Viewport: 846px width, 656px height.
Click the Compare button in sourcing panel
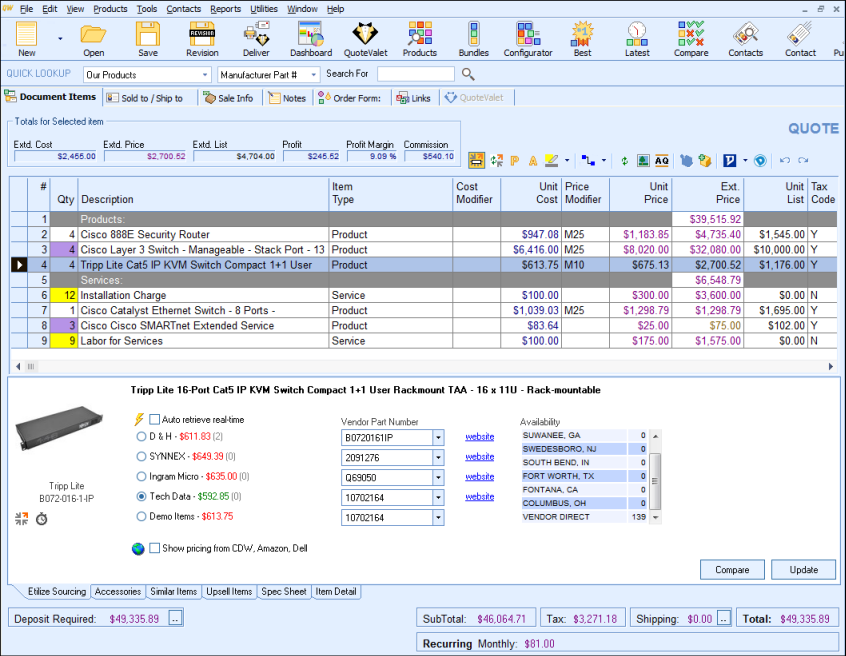click(732, 570)
